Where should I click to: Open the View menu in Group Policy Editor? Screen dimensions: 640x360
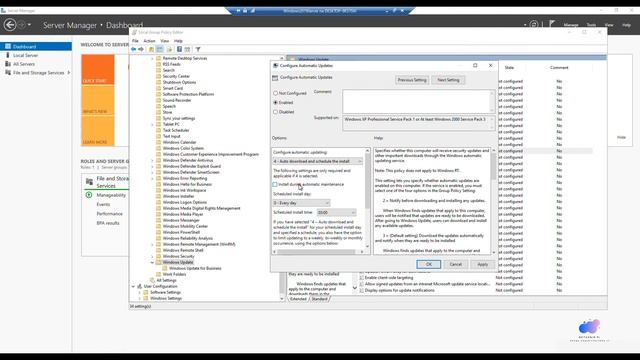pyautogui.click(x=164, y=41)
